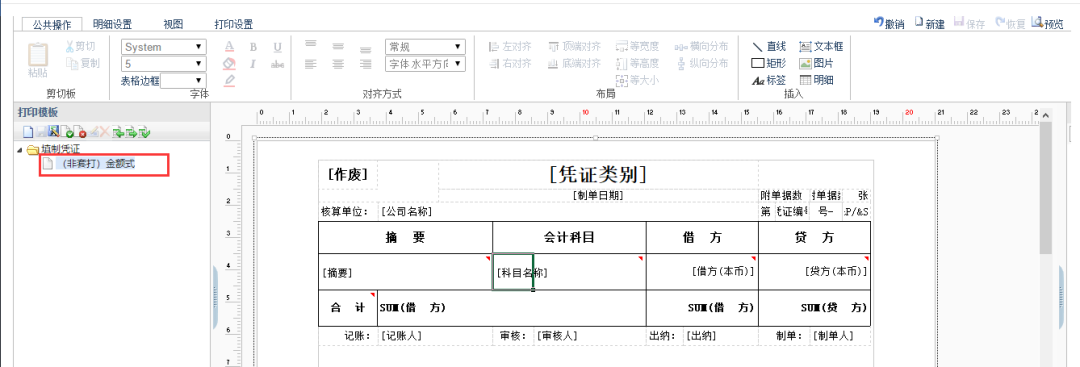Toggle italic I formatting
This screenshot has width=1080, height=367.
pyautogui.click(x=253, y=64)
